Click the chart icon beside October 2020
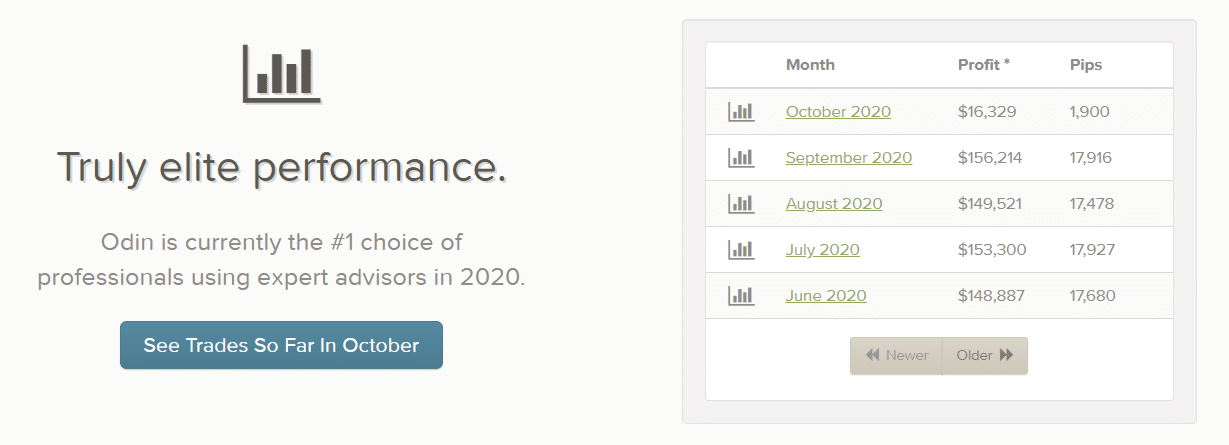1229x445 pixels. pos(741,112)
